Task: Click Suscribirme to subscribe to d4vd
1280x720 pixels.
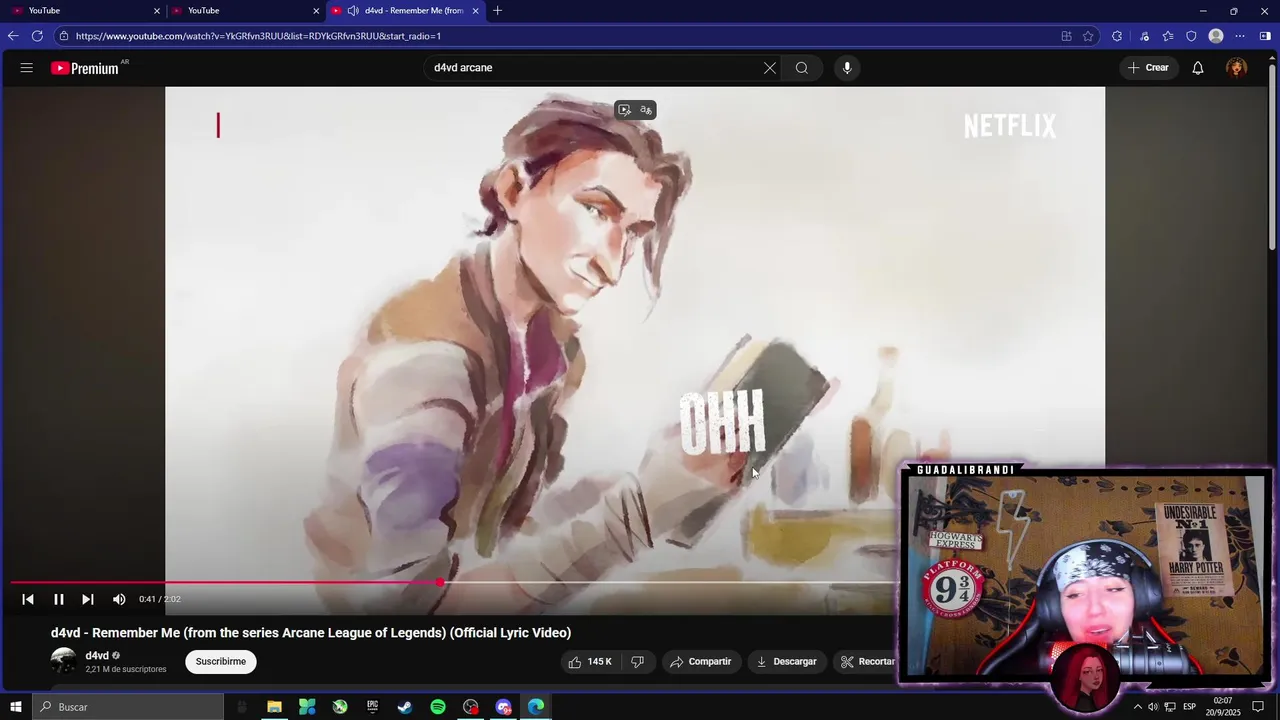Action: tap(221, 662)
